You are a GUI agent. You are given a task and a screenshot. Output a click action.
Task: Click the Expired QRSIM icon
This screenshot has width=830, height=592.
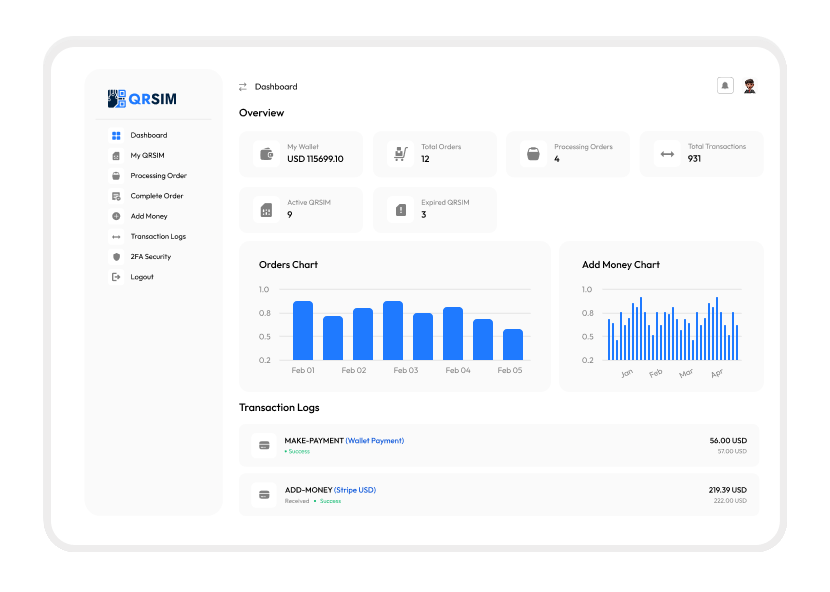[x=400, y=210]
